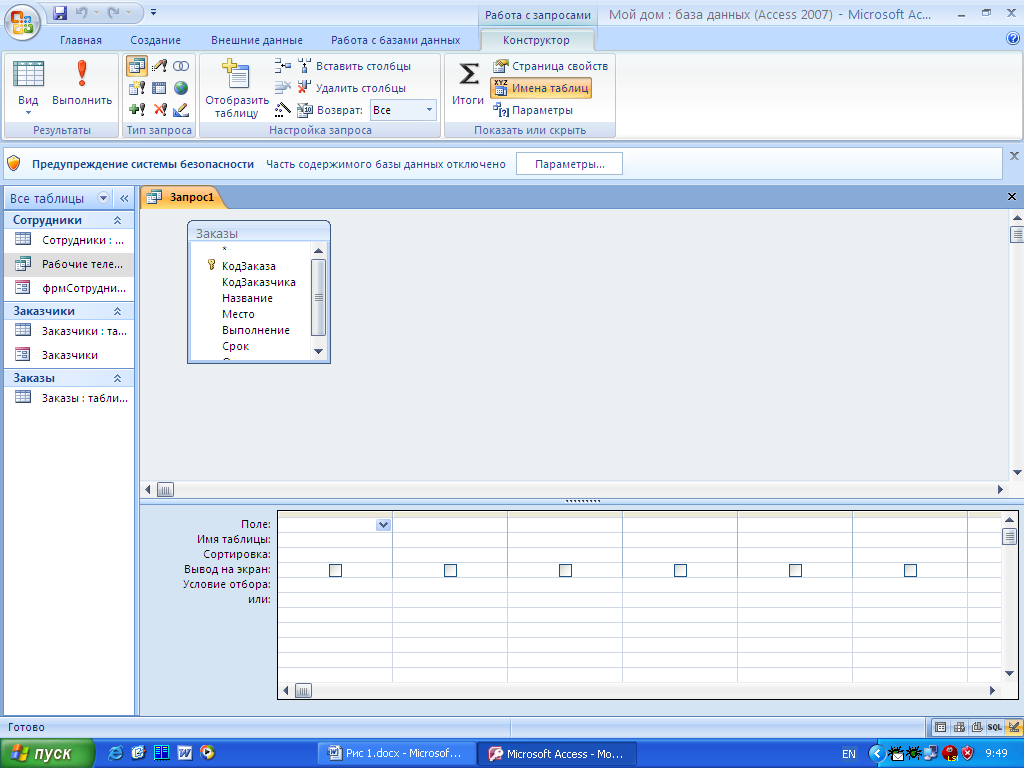Choose the Update query pencil icon
This screenshot has height=768, width=1024.
pos(159,66)
